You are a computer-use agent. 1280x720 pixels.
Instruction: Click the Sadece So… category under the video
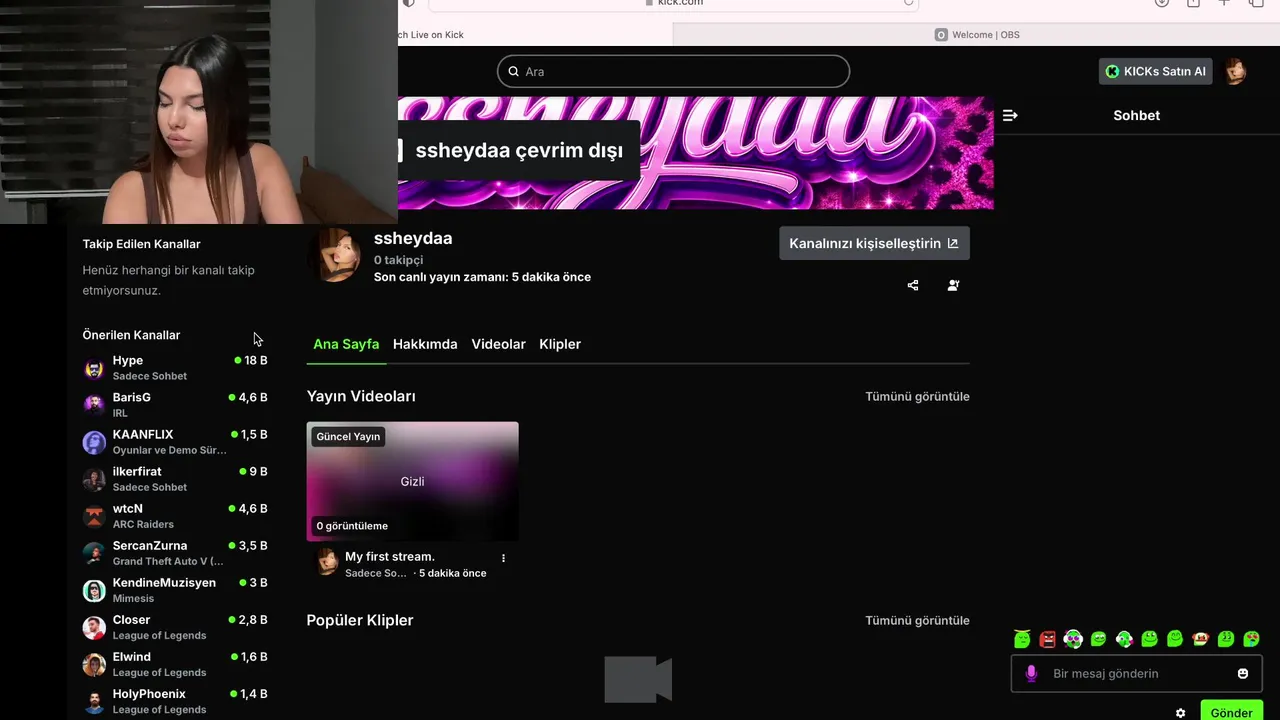click(x=376, y=573)
